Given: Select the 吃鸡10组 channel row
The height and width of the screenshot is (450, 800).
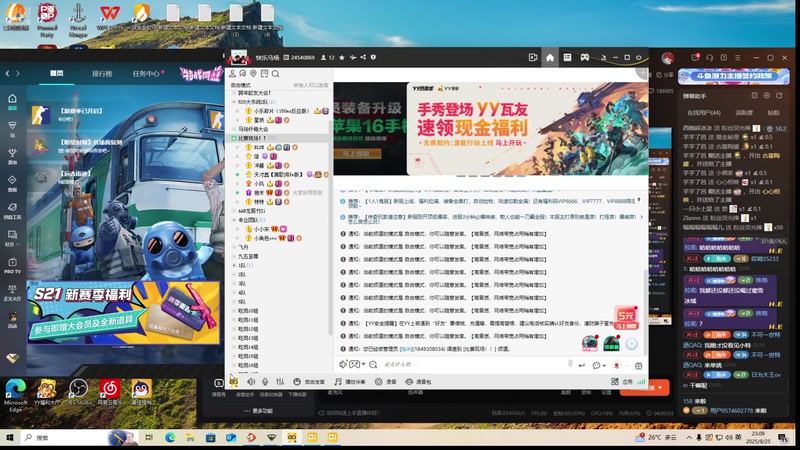Looking at the screenshot, I should [278, 311].
